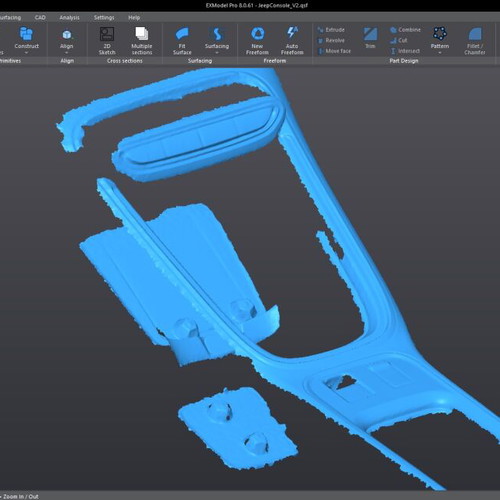The image size is (500, 500).
Task: Open the Construct primitives tool
Action: 26,38
